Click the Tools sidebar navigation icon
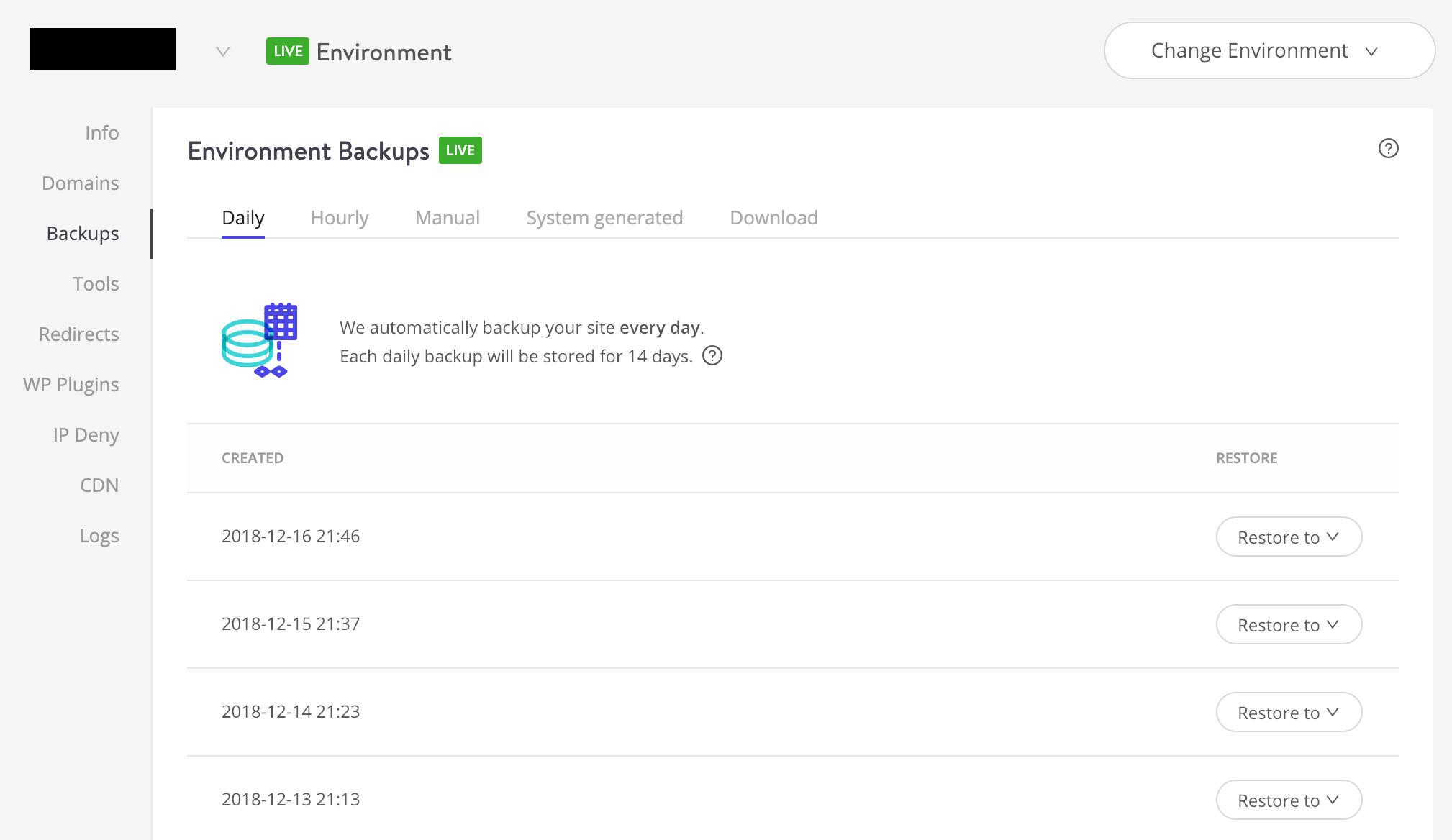This screenshot has width=1452, height=840. tap(97, 283)
